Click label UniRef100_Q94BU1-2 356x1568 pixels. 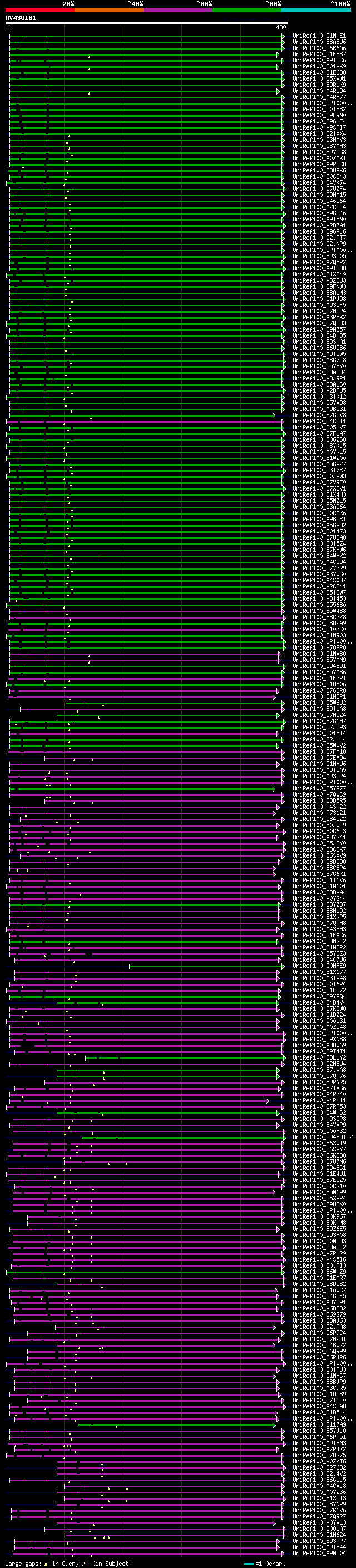click(x=323, y=1137)
